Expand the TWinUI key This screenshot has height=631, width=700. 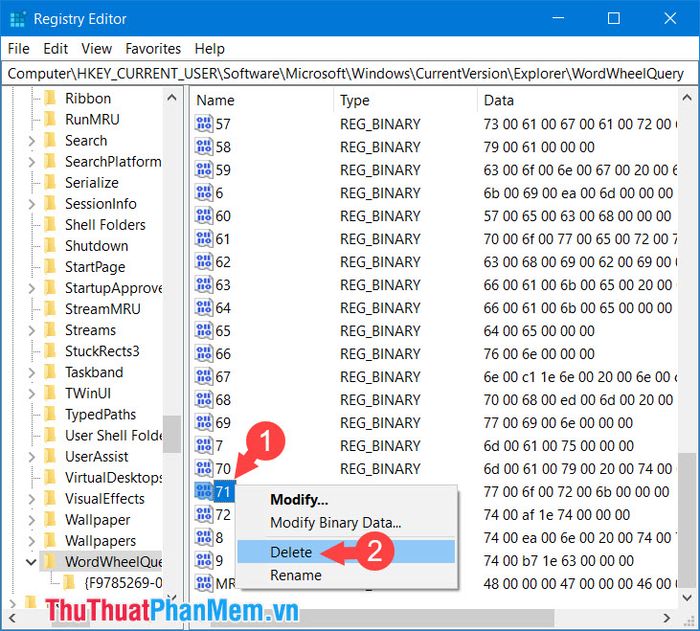click(x=31, y=393)
